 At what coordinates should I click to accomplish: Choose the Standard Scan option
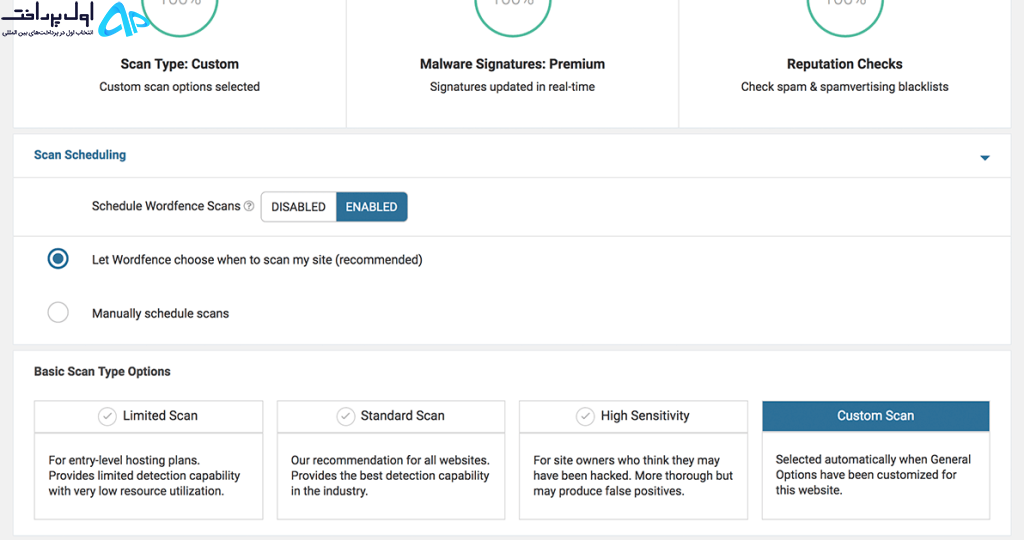coord(391,416)
